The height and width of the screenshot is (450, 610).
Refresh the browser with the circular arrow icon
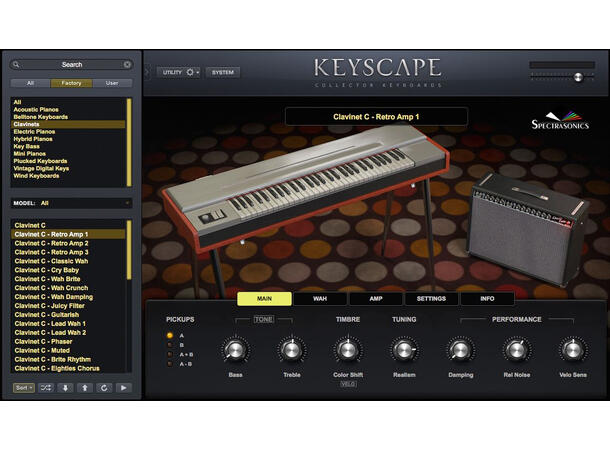coord(104,388)
